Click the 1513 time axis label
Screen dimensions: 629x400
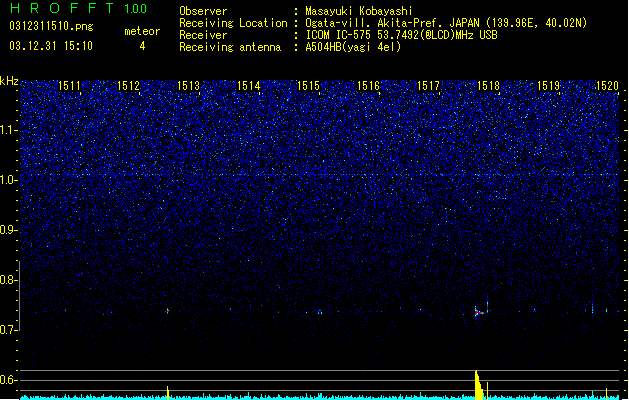pos(188,86)
